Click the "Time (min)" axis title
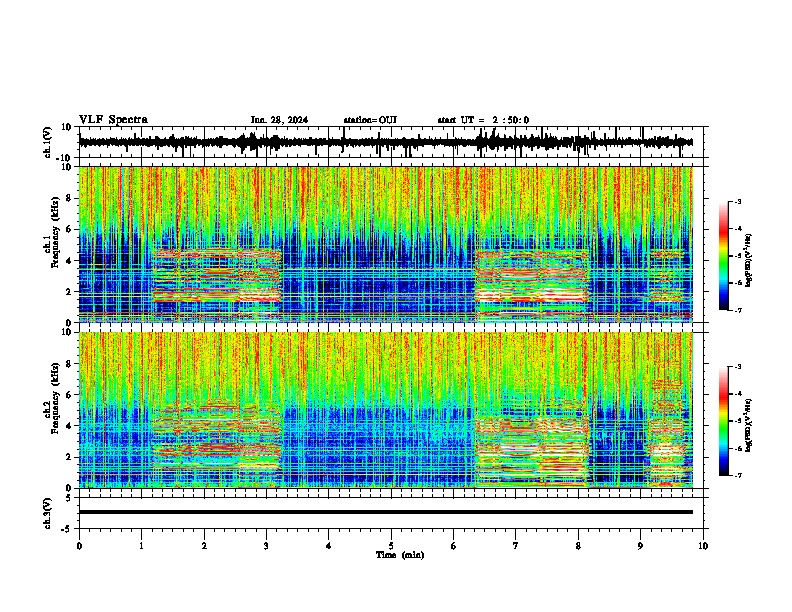 click(x=400, y=555)
